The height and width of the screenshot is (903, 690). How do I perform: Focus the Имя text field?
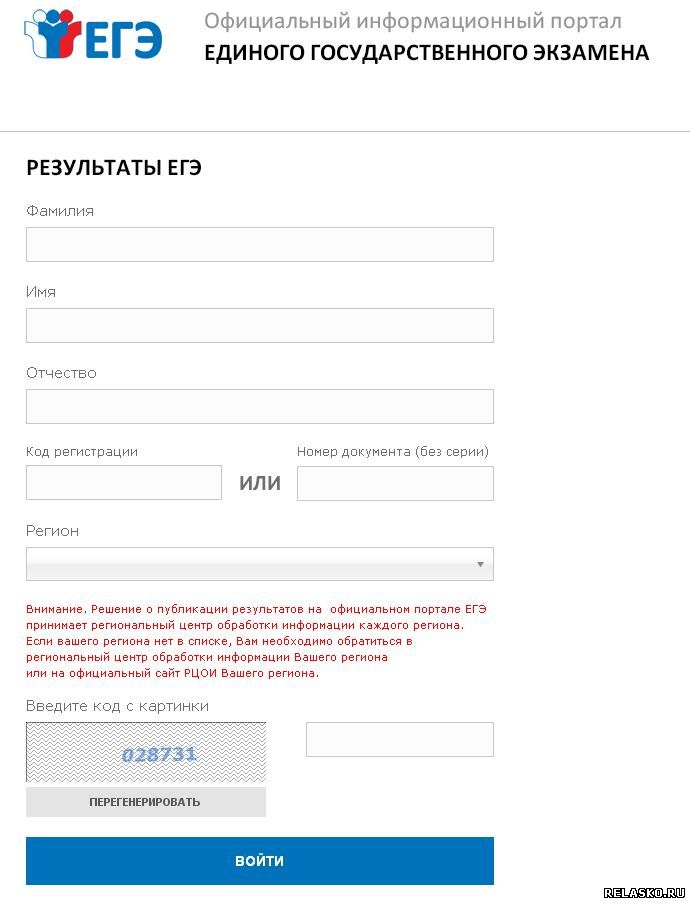[259, 325]
